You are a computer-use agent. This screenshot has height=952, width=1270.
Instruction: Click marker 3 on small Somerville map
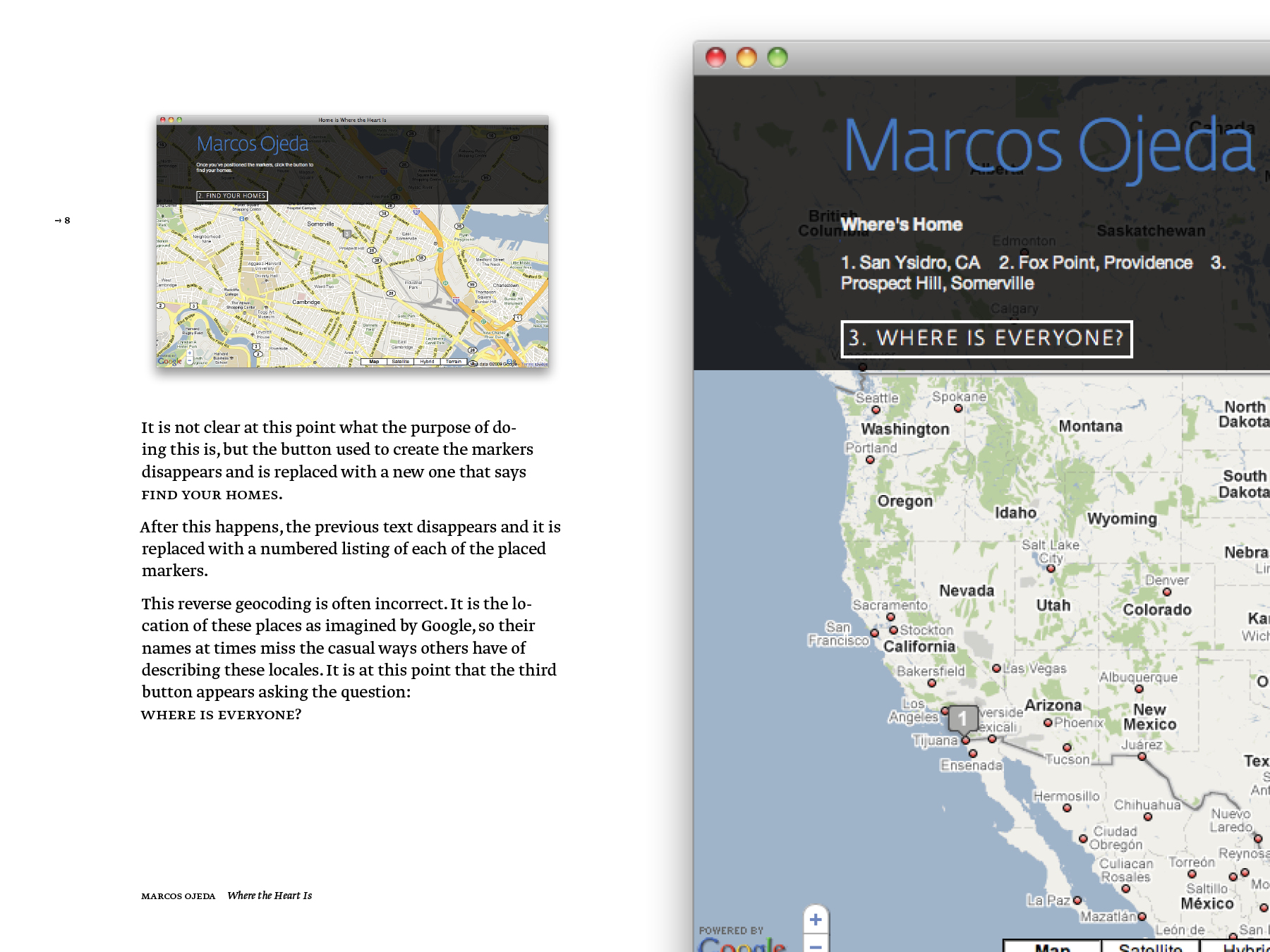click(346, 233)
